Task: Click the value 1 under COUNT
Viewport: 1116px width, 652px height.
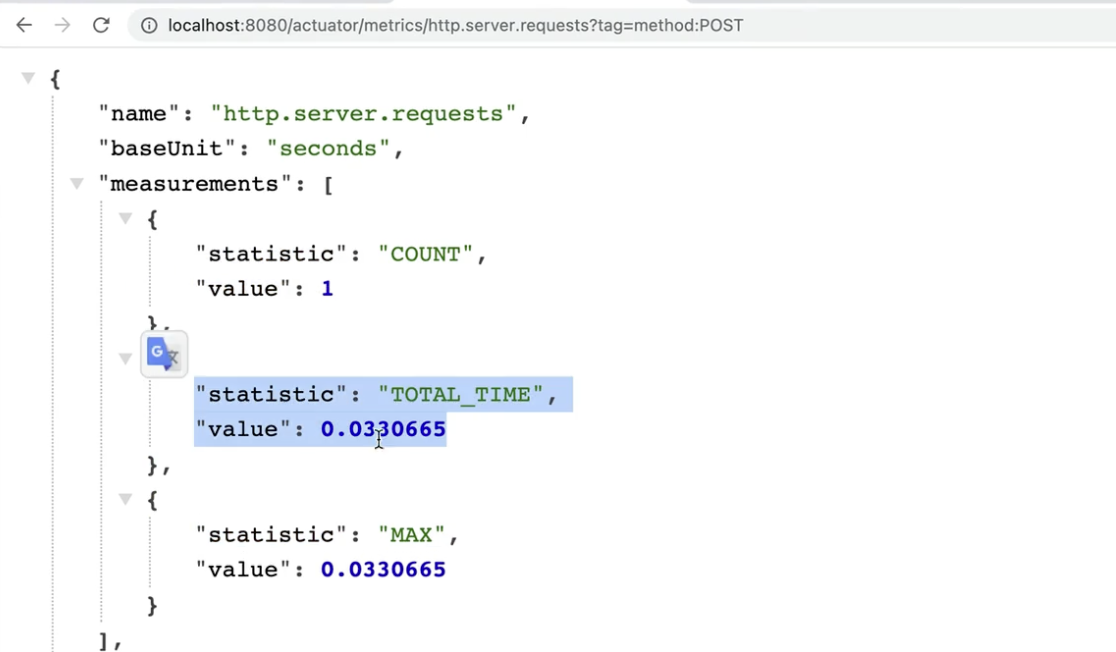Action: click(x=327, y=289)
